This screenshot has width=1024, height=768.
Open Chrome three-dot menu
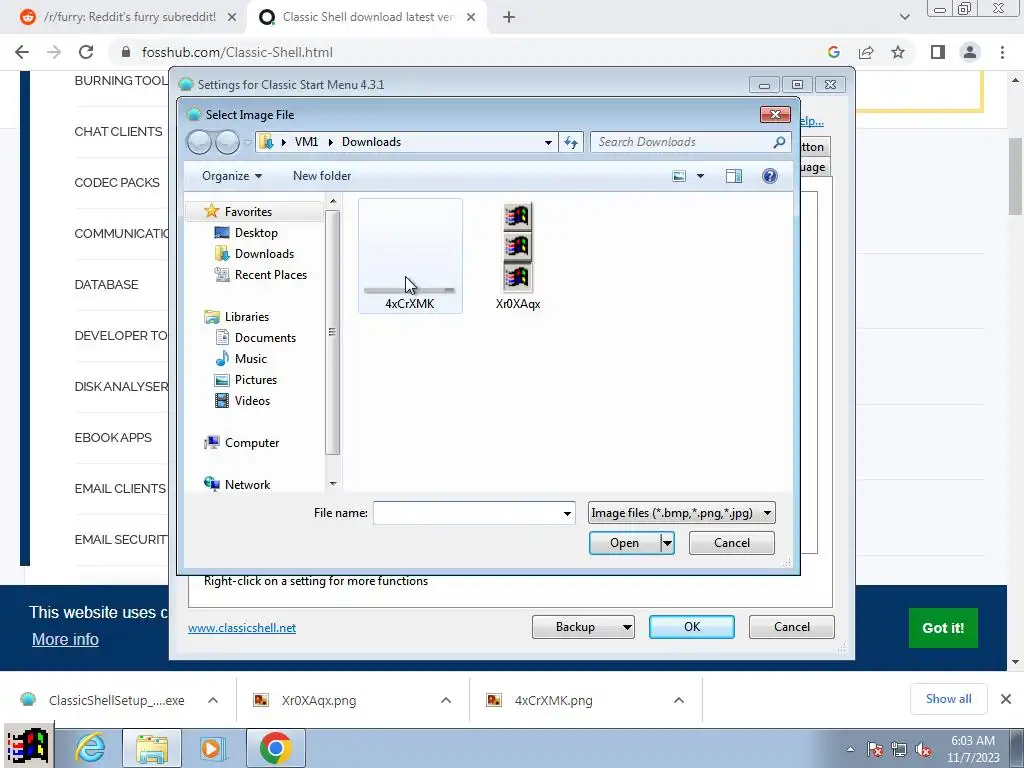pyautogui.click(x=1002, y=52)
